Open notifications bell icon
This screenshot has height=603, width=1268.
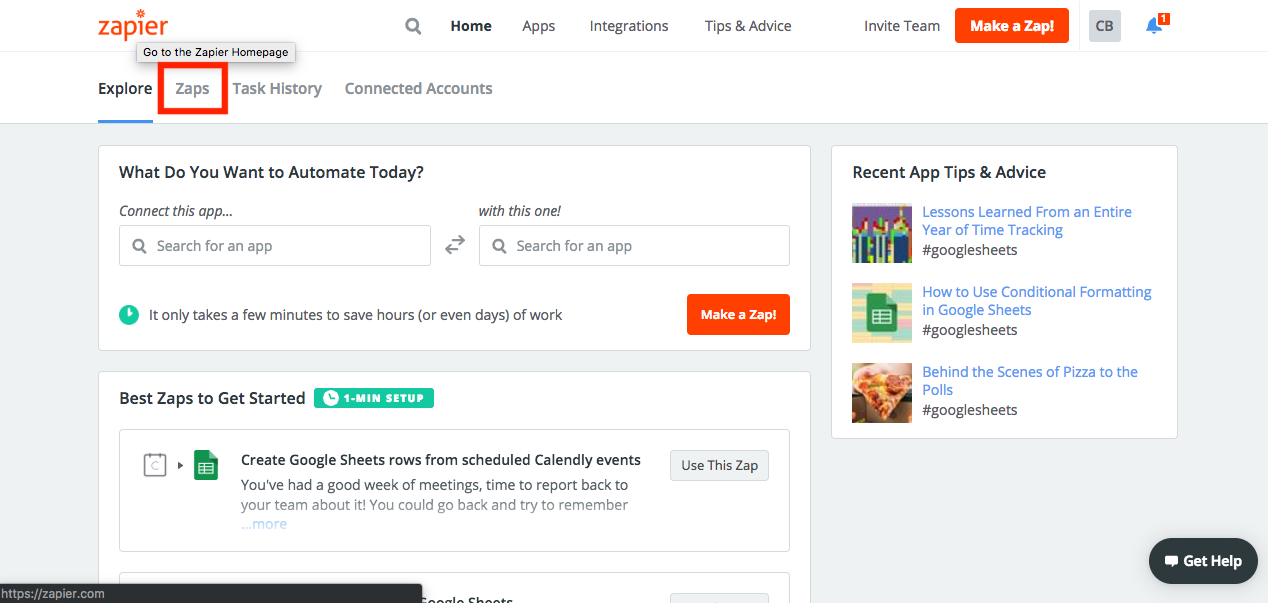click(1155, 25)
